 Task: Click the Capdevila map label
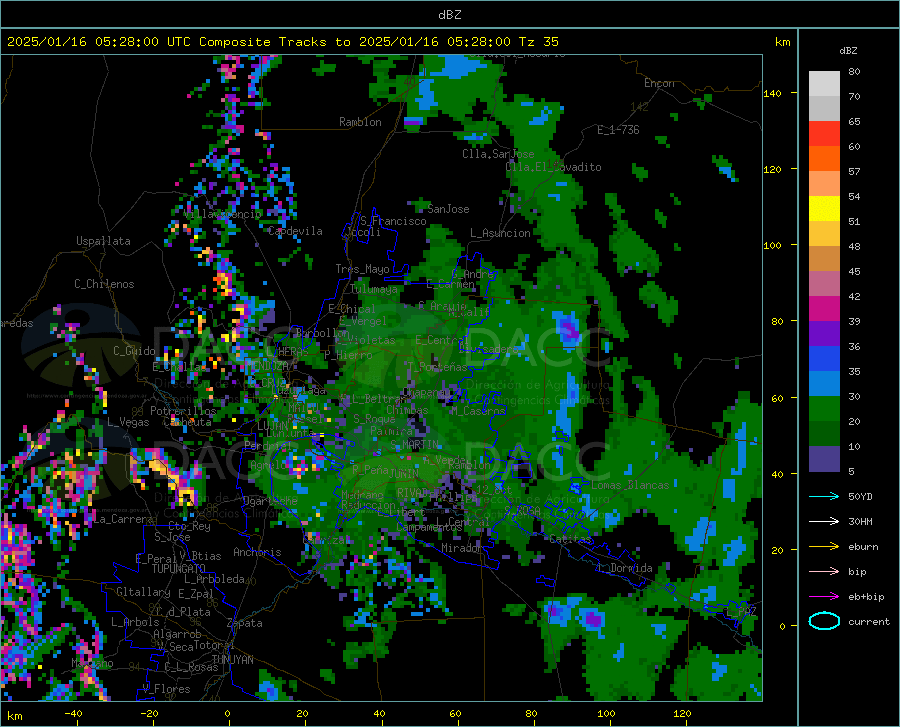295,231
